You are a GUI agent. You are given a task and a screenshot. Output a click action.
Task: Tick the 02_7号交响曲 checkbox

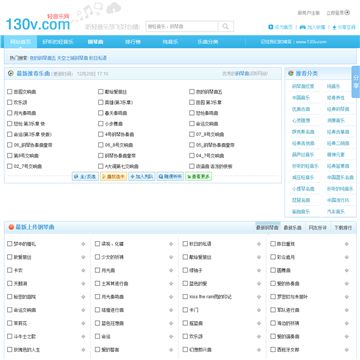click(10, 166)
